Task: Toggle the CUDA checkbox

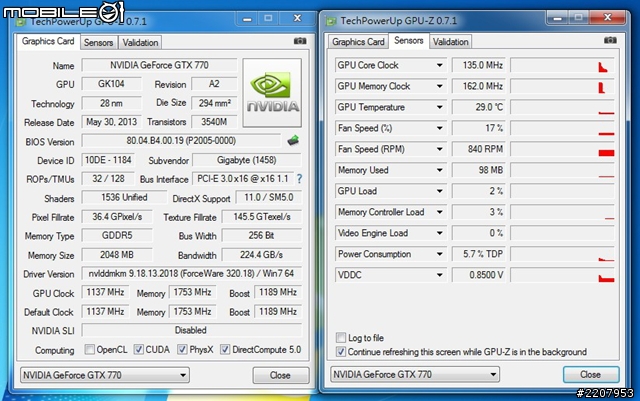Action: (x=139, y=350)
